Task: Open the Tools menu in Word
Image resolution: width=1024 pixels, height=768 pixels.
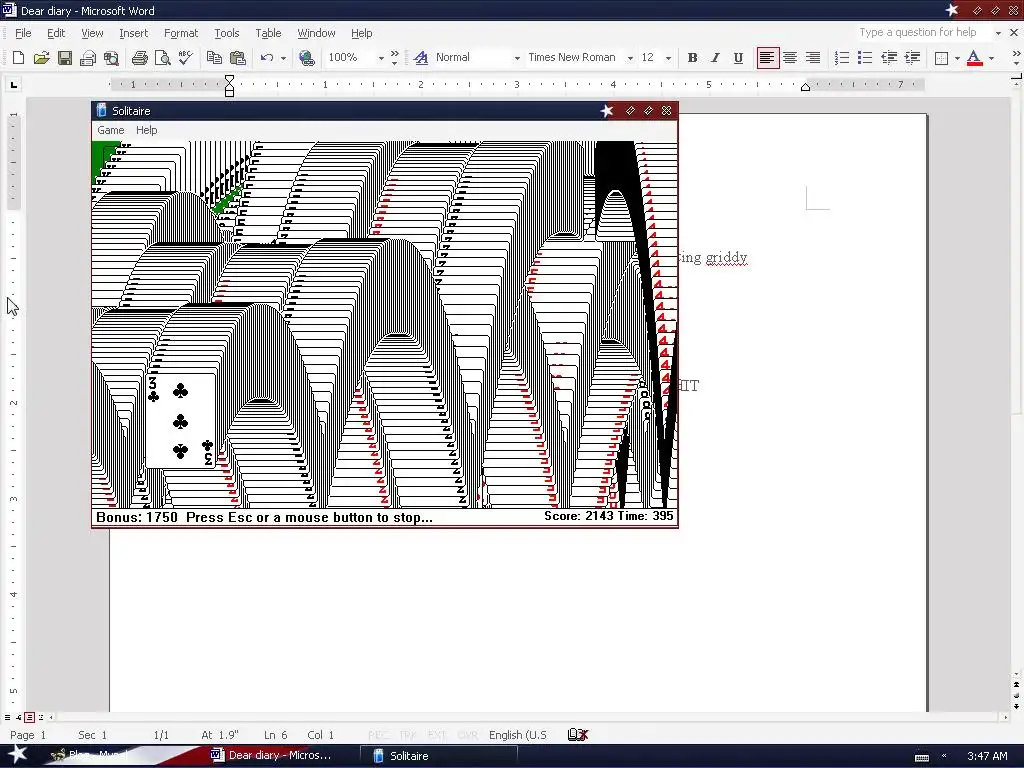Action: pyautogui.click(x=227, y=33)
